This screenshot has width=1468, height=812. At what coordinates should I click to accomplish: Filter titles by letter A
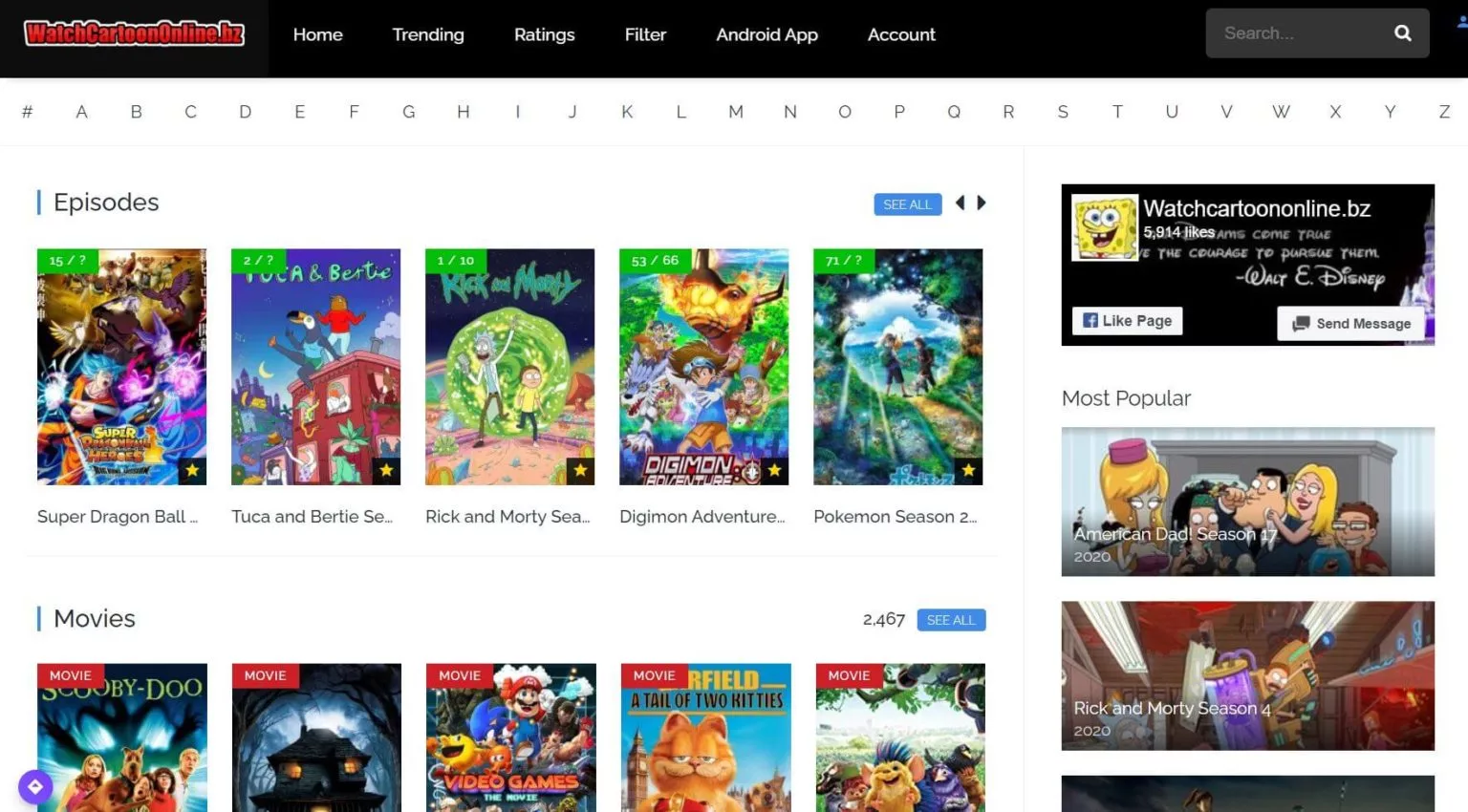[81, 112]
